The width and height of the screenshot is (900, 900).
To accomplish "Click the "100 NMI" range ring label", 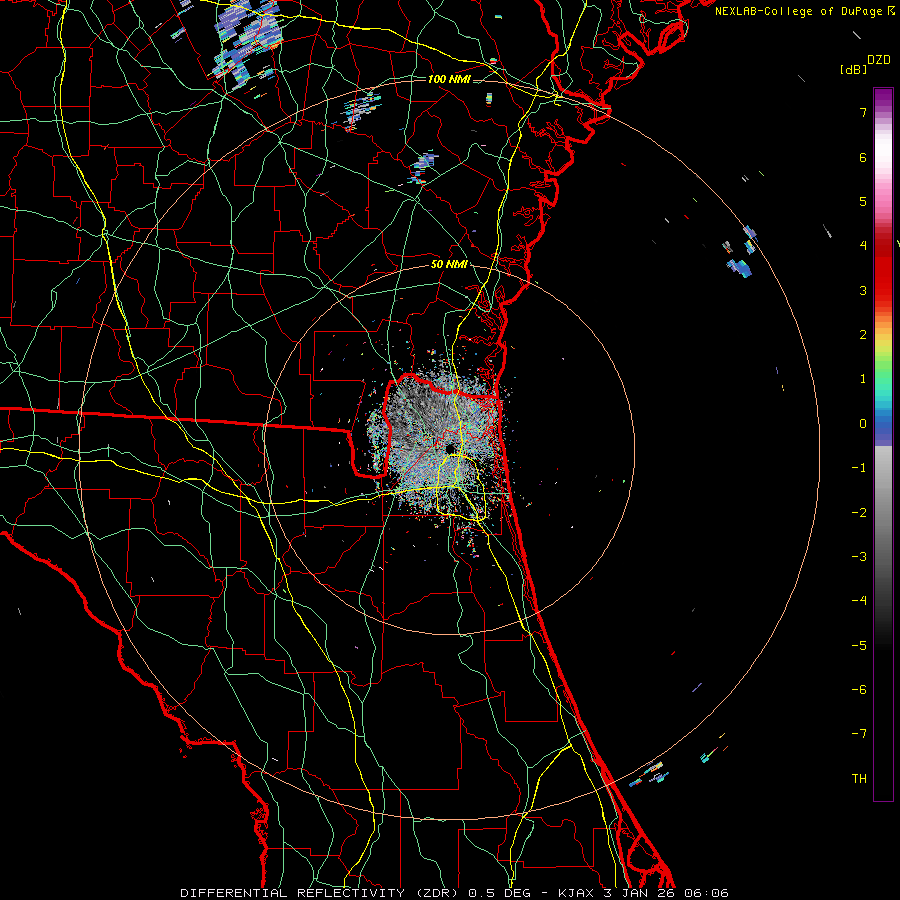I will [x=449, y=79].
